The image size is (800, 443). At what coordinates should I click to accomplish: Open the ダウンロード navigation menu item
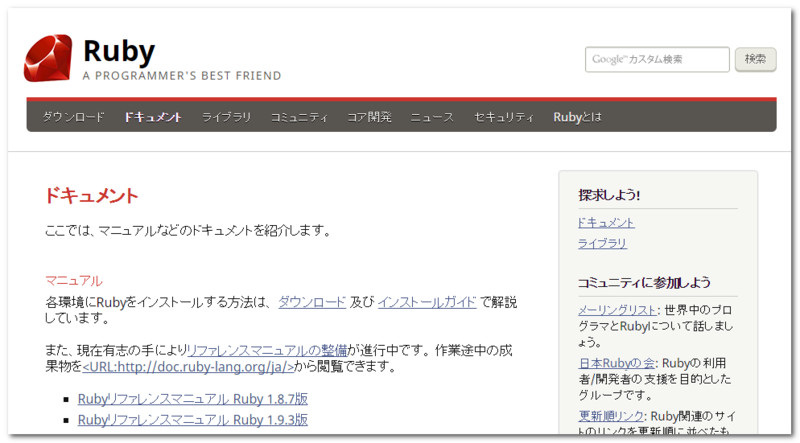[73, 117]
